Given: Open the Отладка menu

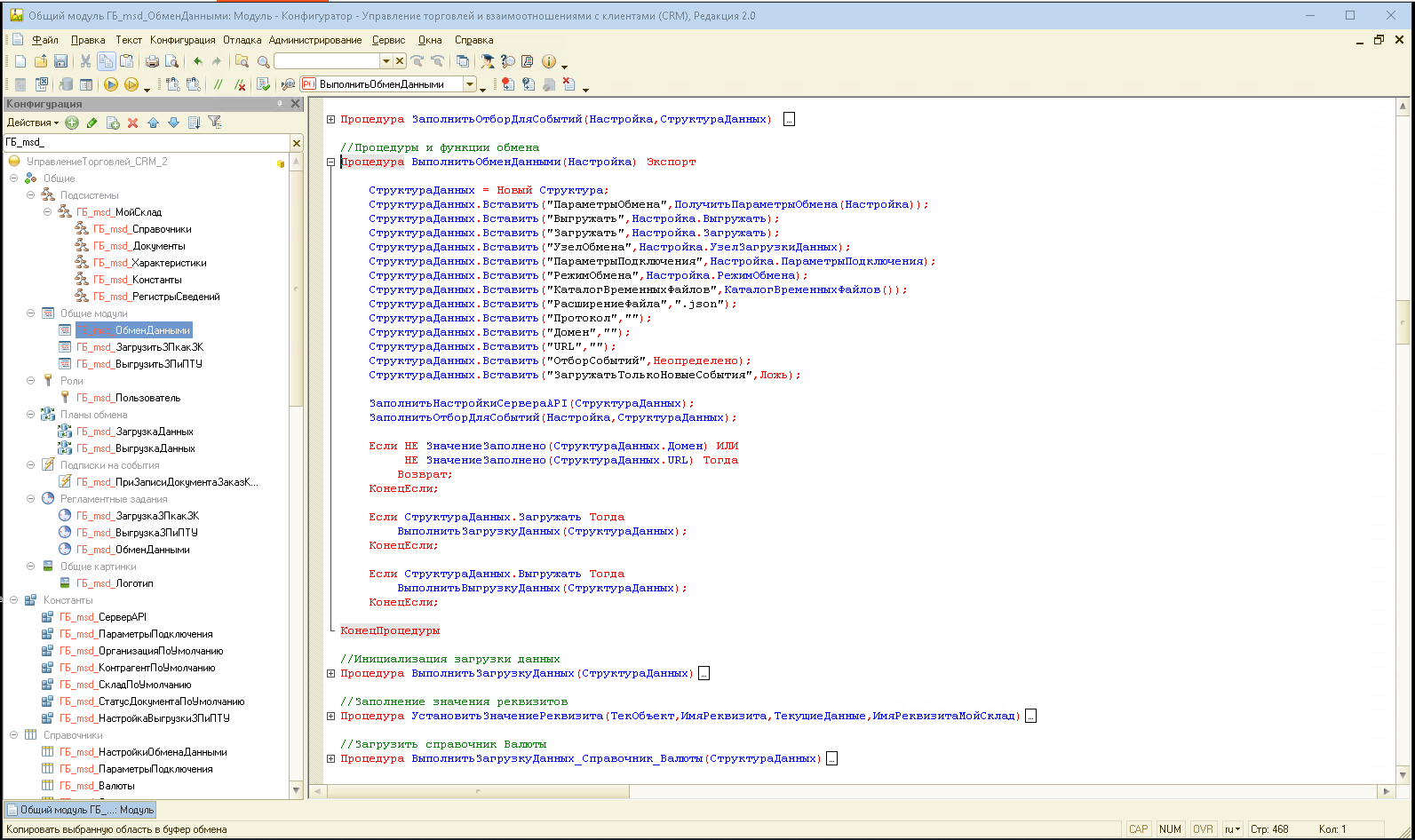Looking at the screenshot, I should click(242, 40).
